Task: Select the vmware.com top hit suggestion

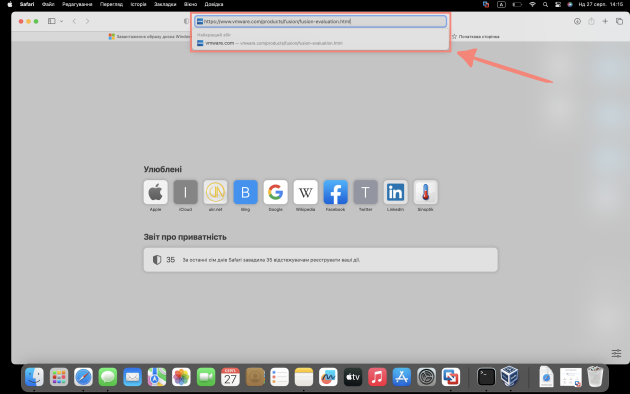Action: 320,43
